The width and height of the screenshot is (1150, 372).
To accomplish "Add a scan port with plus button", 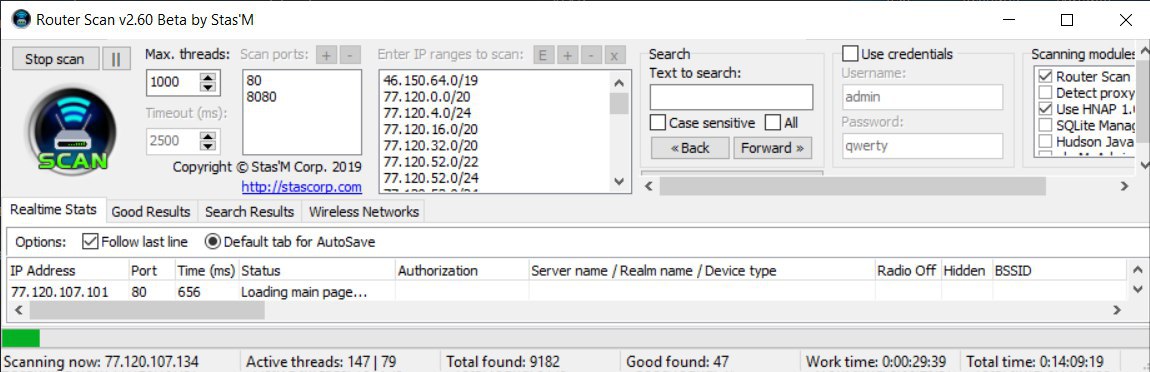I will click(x=326, y=55).
